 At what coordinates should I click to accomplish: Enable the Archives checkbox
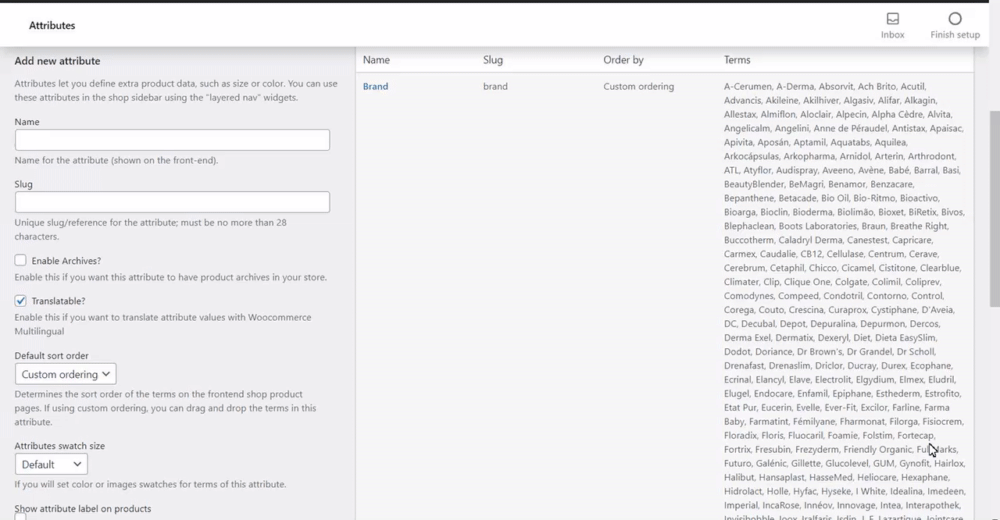20,260
